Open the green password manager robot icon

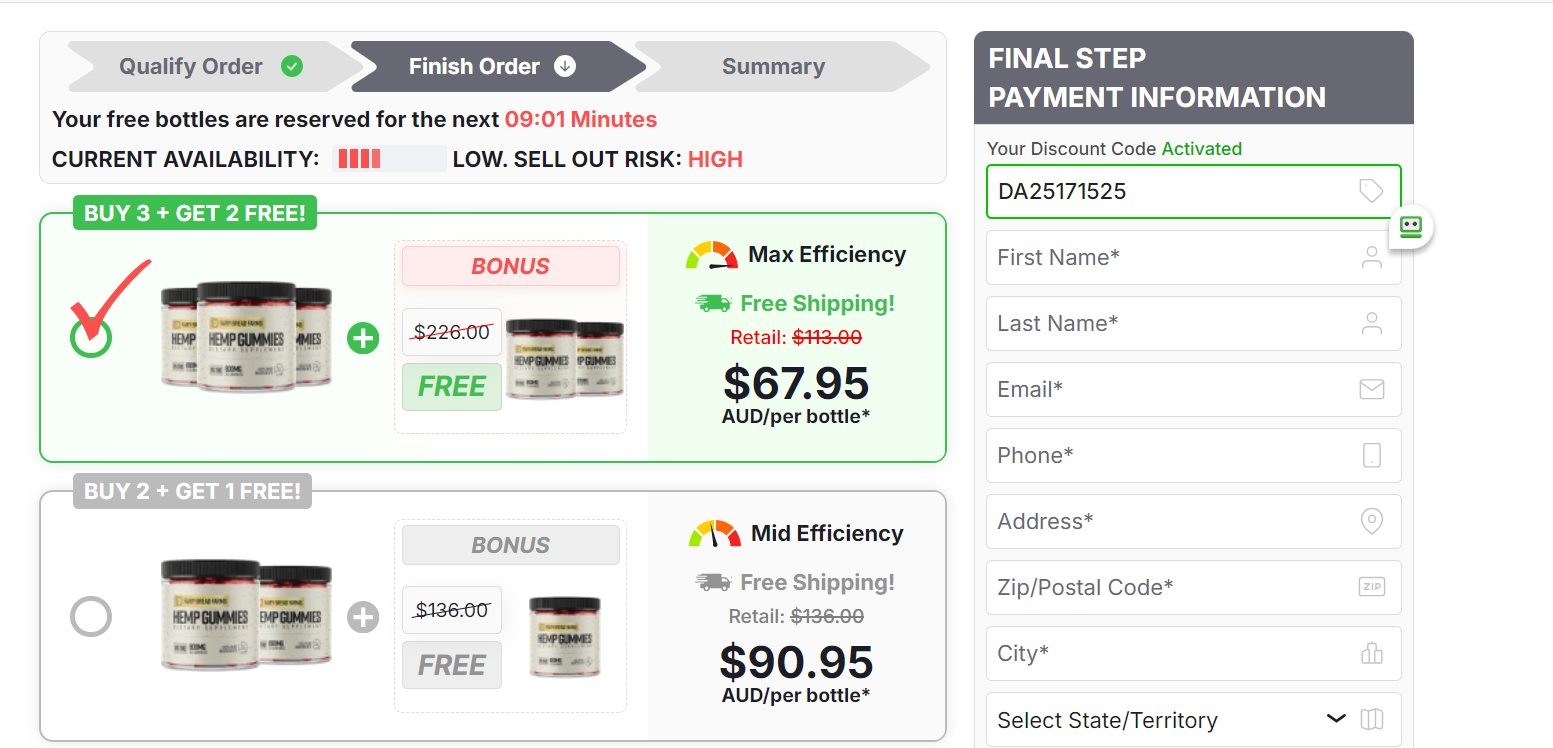coord(1411,226)
